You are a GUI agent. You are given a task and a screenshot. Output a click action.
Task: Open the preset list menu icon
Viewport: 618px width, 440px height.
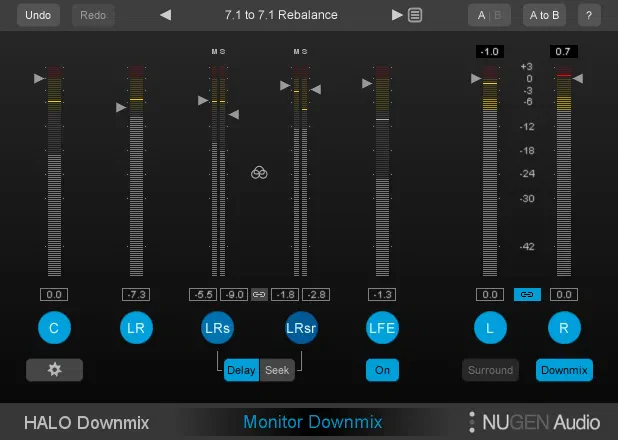pos(415,15)
